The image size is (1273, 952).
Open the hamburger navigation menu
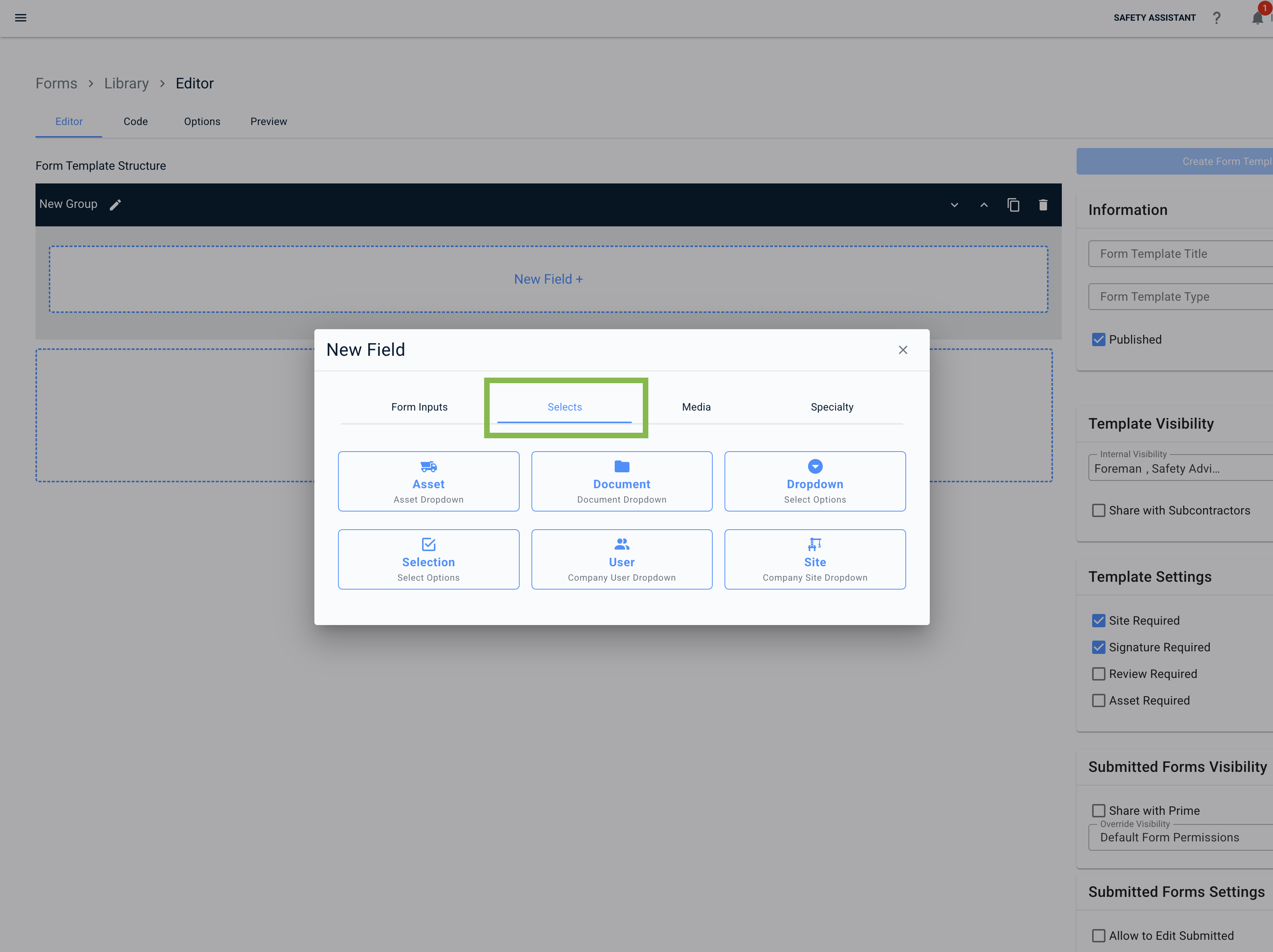click(21, 18)
